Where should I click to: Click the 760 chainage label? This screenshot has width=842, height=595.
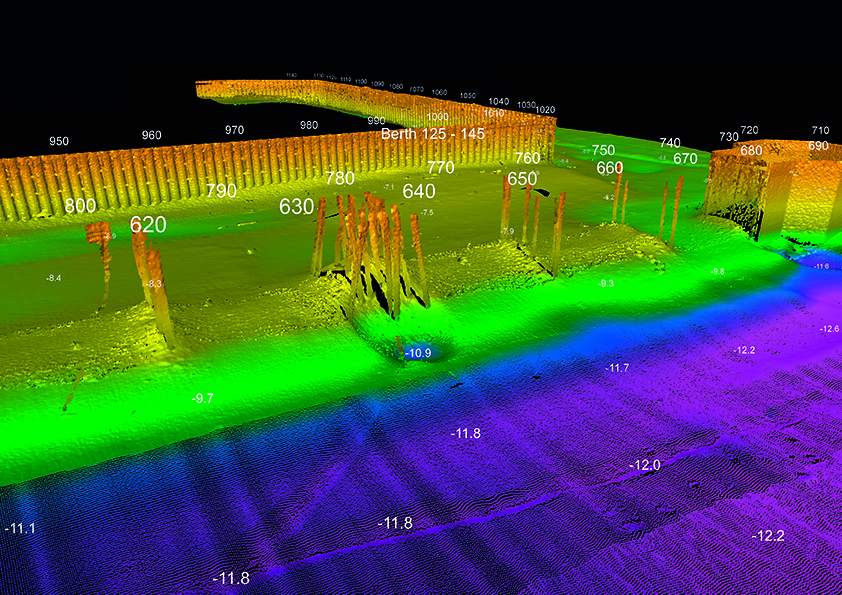(x=527, y=158)
